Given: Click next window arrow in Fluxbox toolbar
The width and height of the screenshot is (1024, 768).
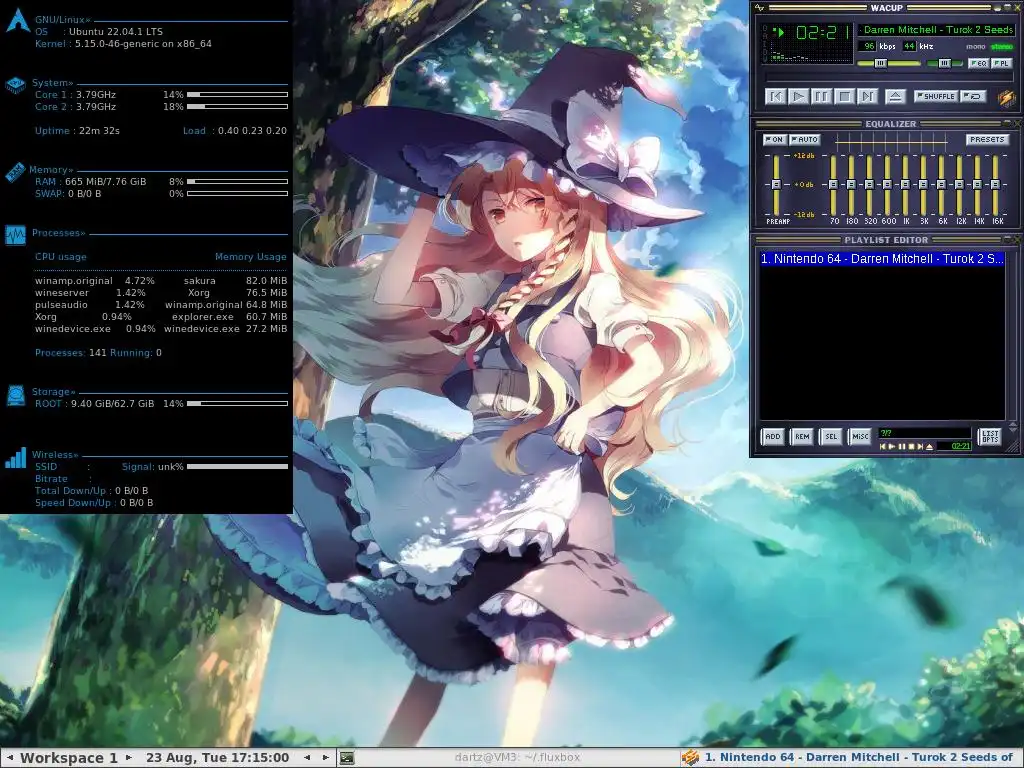Looking at the screenshot, I should click(326, 758).
